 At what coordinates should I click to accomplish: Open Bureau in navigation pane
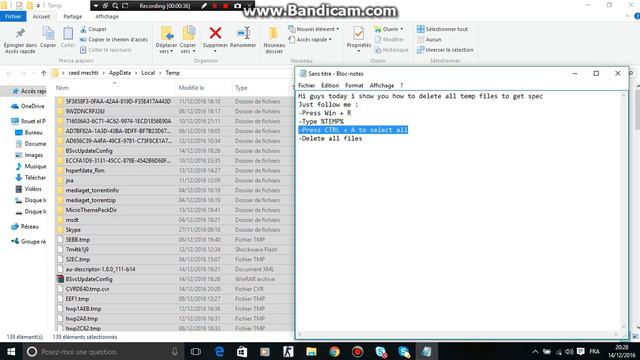tap(29, 133)
